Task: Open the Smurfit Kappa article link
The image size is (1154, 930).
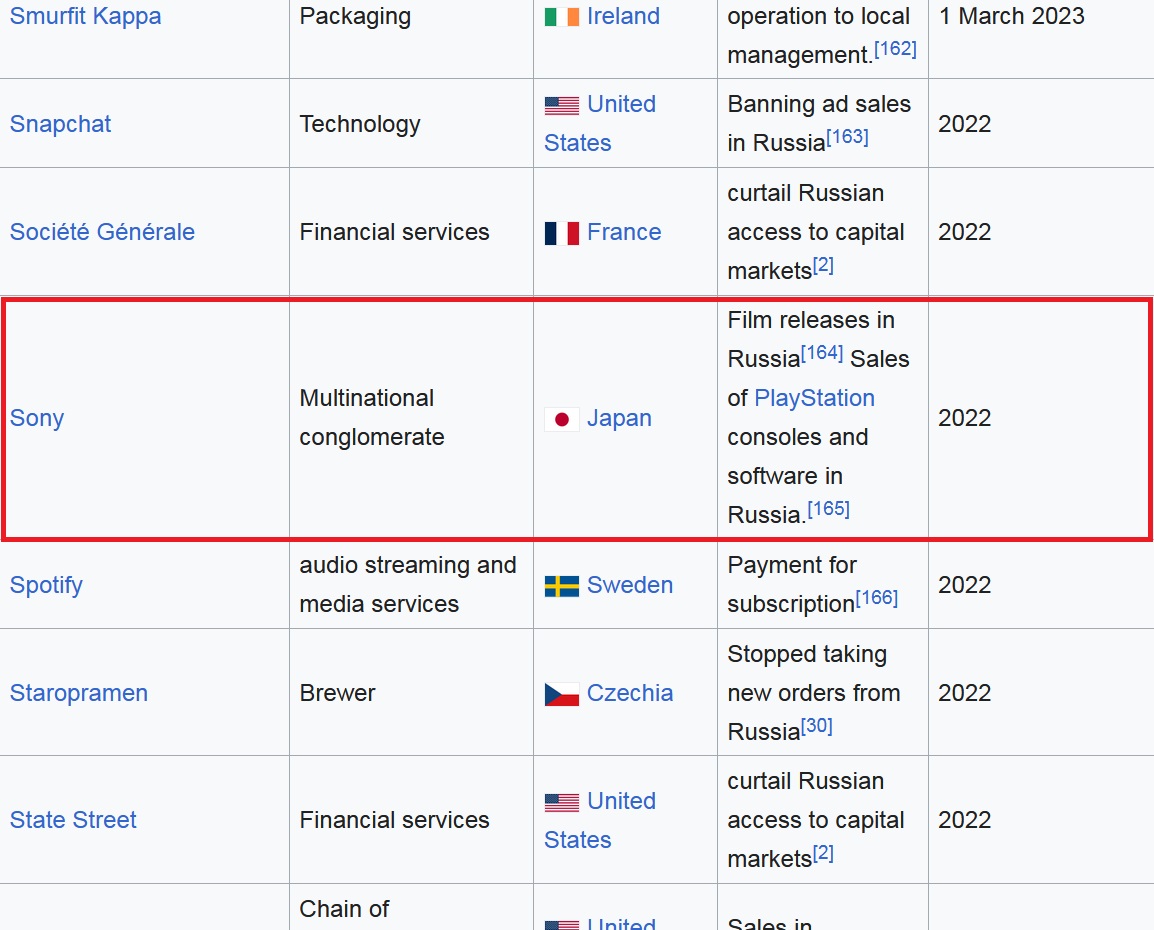Action: tap(85, 15)
